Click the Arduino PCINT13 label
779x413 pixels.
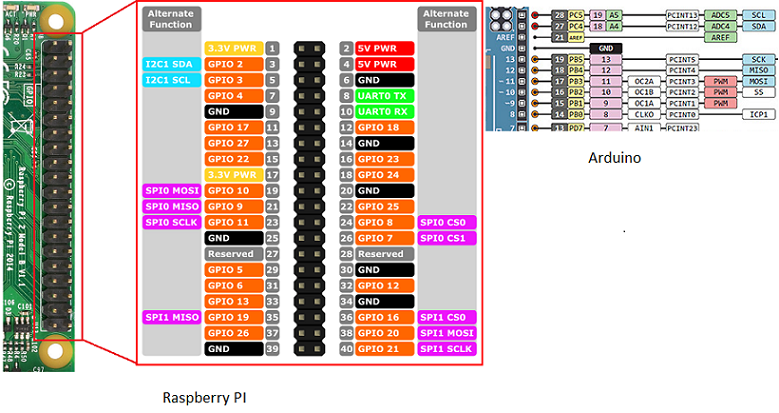pyautogui.click(x=682, y=15)
